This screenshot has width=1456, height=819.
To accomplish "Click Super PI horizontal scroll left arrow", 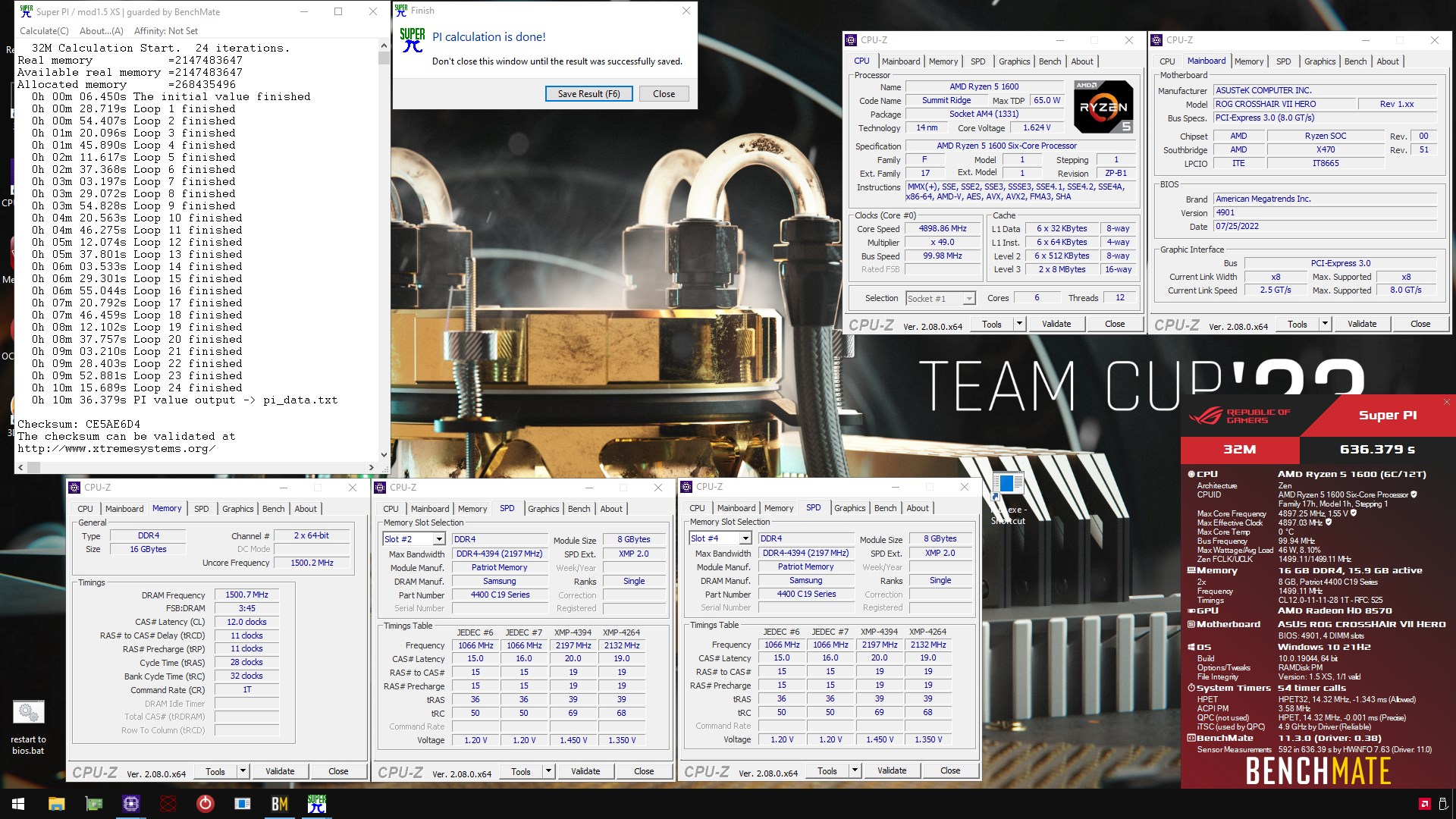I will coord(21,467).
